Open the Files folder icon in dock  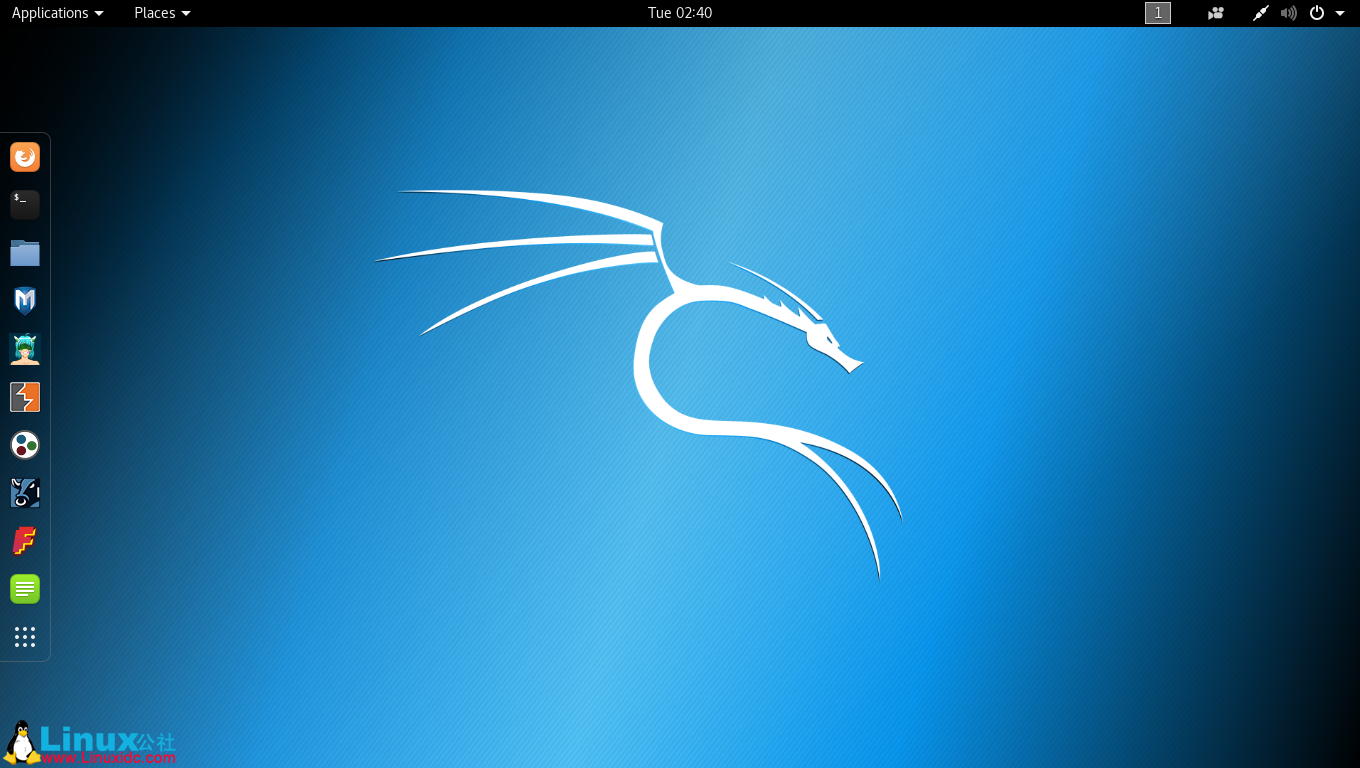pos(25,253)
